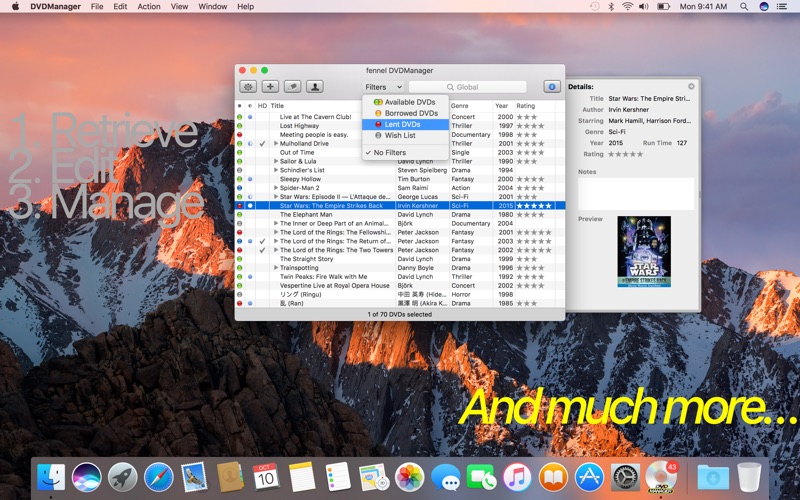This screenshot has width=800, height=500.
Task: Expand Lord of the Rings: The Fellowship row
Action: tap(276, 232)
